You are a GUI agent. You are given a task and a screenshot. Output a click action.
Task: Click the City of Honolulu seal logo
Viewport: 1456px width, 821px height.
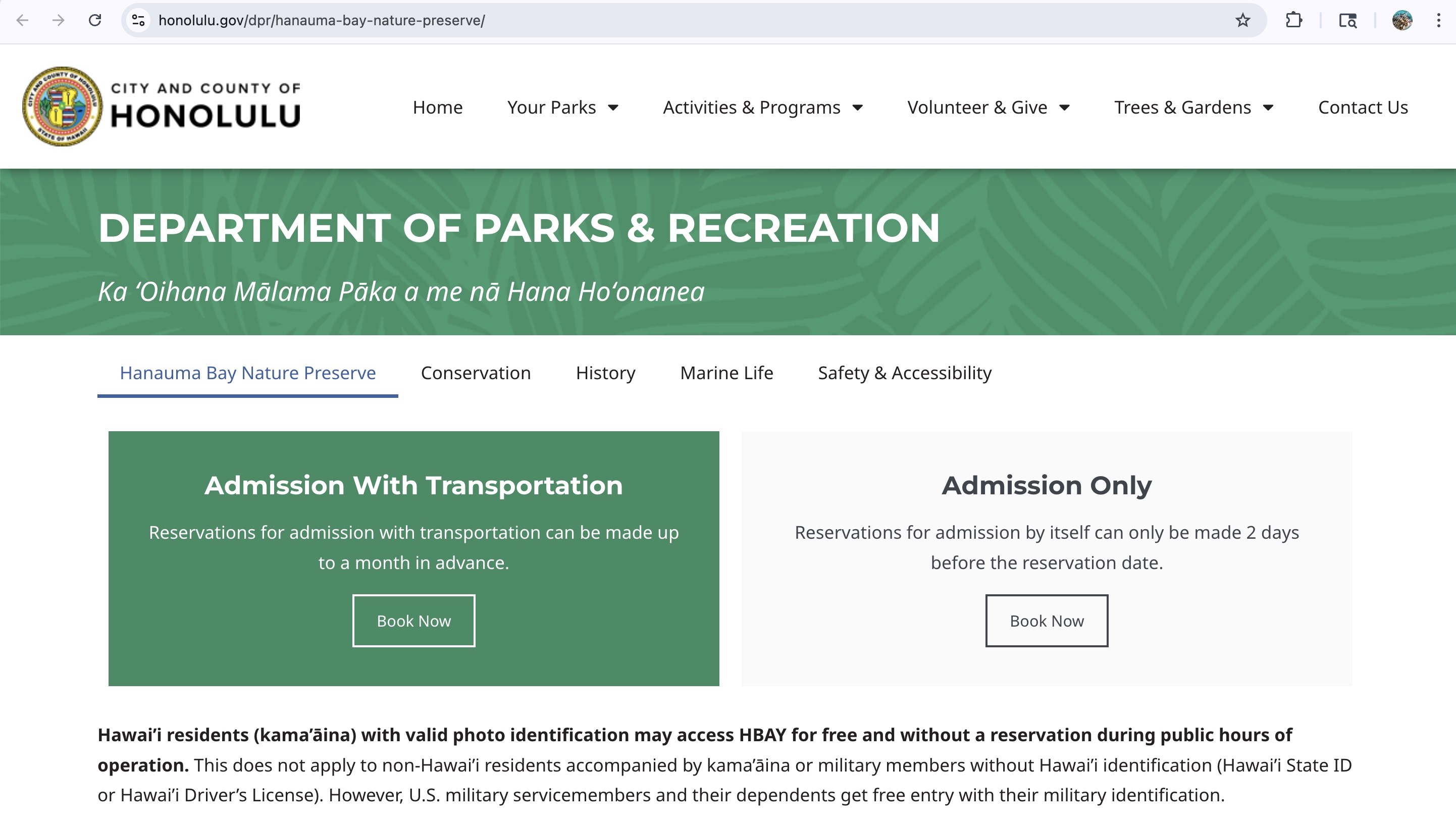point(62,107)
